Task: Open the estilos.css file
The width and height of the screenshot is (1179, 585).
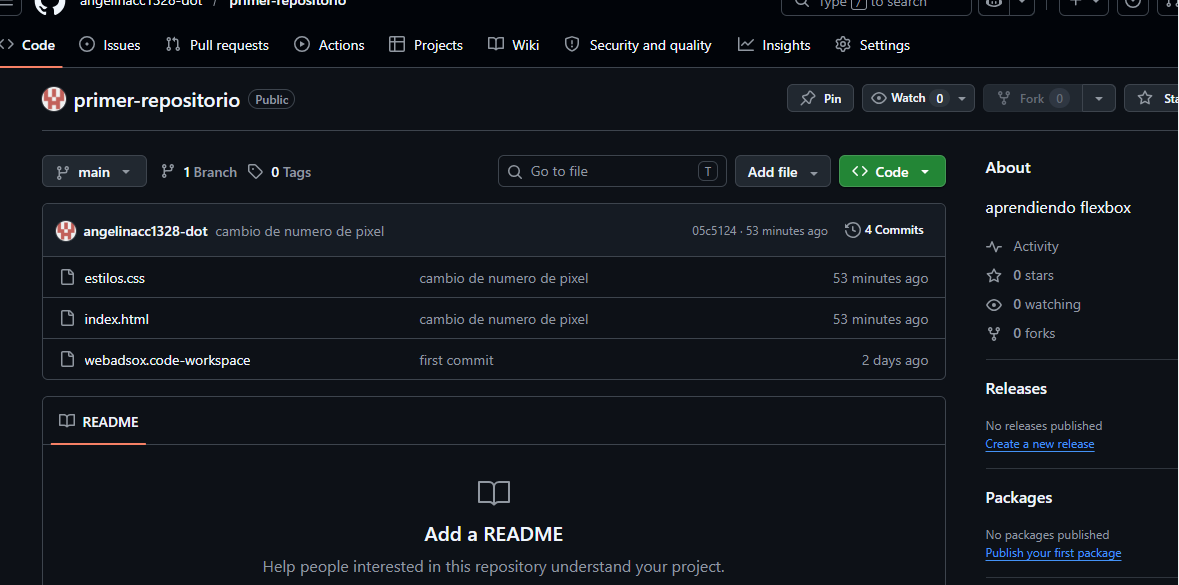Action: click(114, 278)
